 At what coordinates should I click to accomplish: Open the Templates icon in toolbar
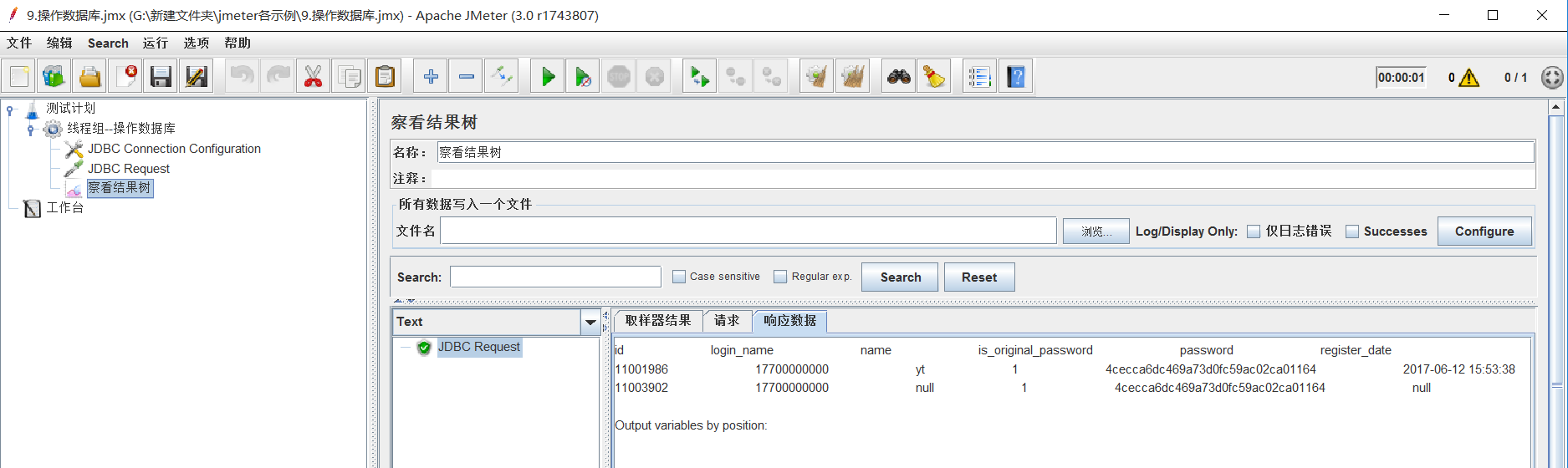click(54, 77)
